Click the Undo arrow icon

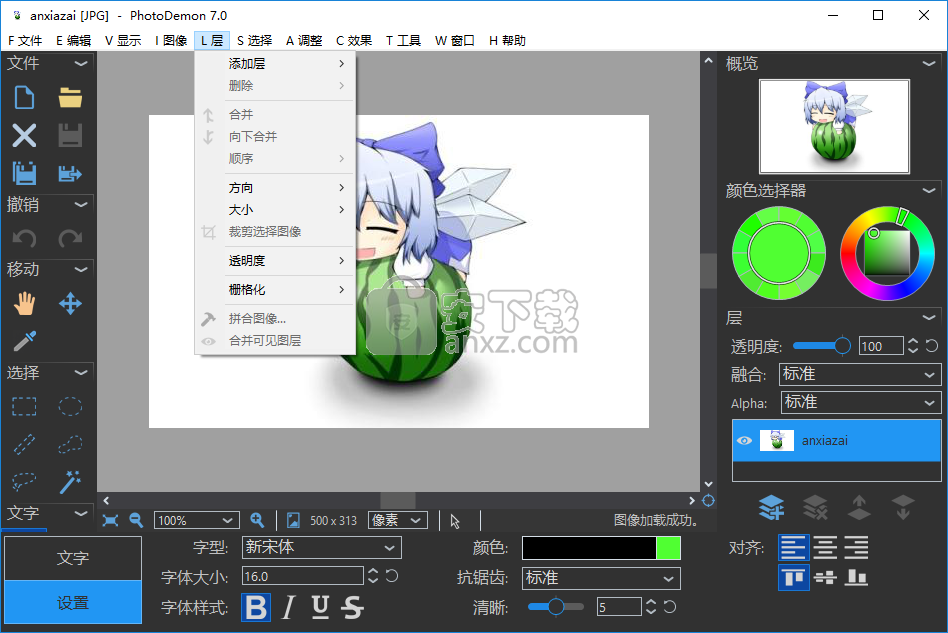[24, 238]
